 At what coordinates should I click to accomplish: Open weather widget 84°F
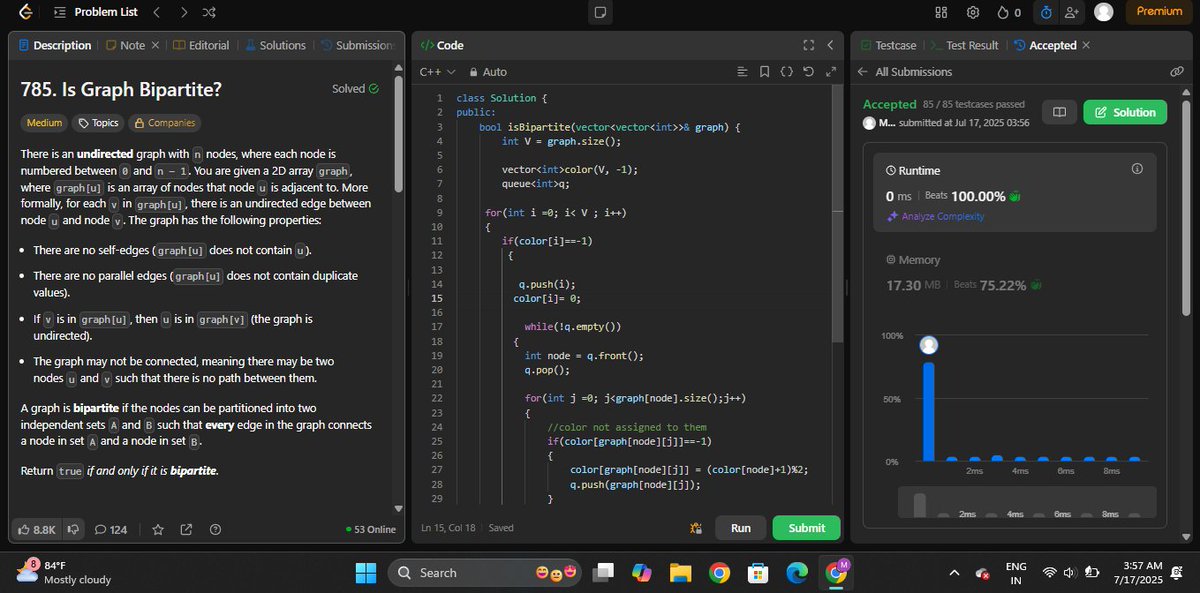pyautogui.click(x=65, y=572)
